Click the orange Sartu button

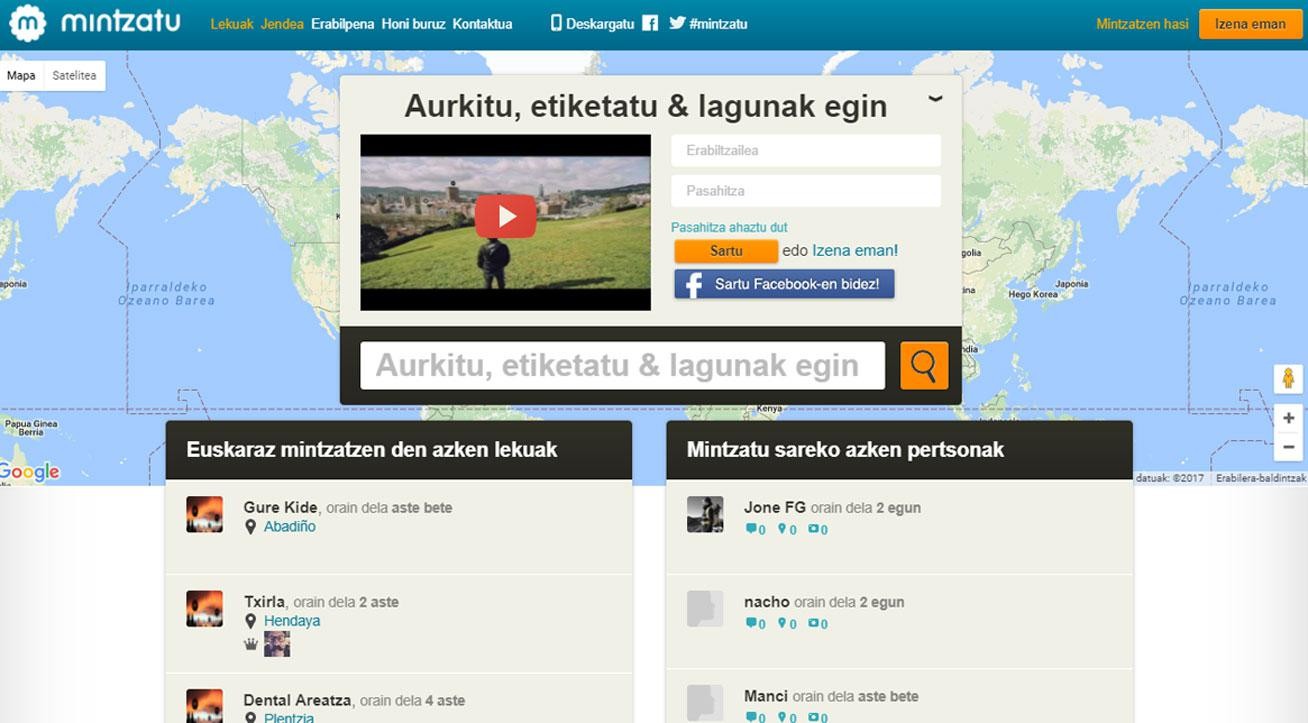[726, 251]
